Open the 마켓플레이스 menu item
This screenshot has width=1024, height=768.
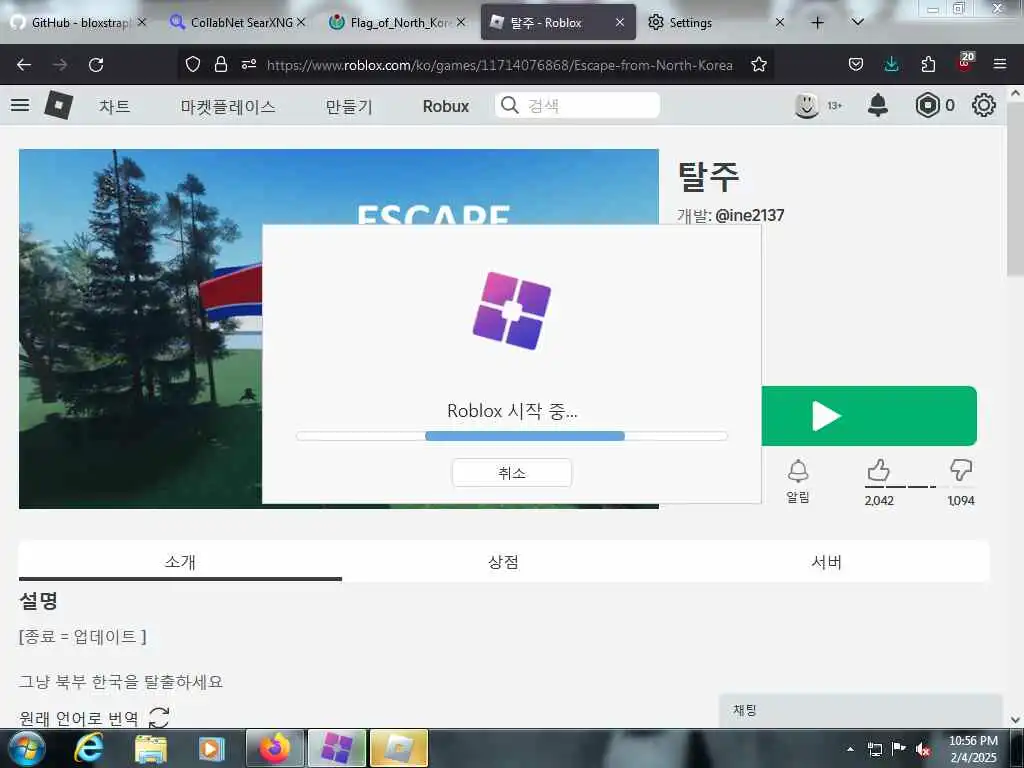[x=228, y=106]
